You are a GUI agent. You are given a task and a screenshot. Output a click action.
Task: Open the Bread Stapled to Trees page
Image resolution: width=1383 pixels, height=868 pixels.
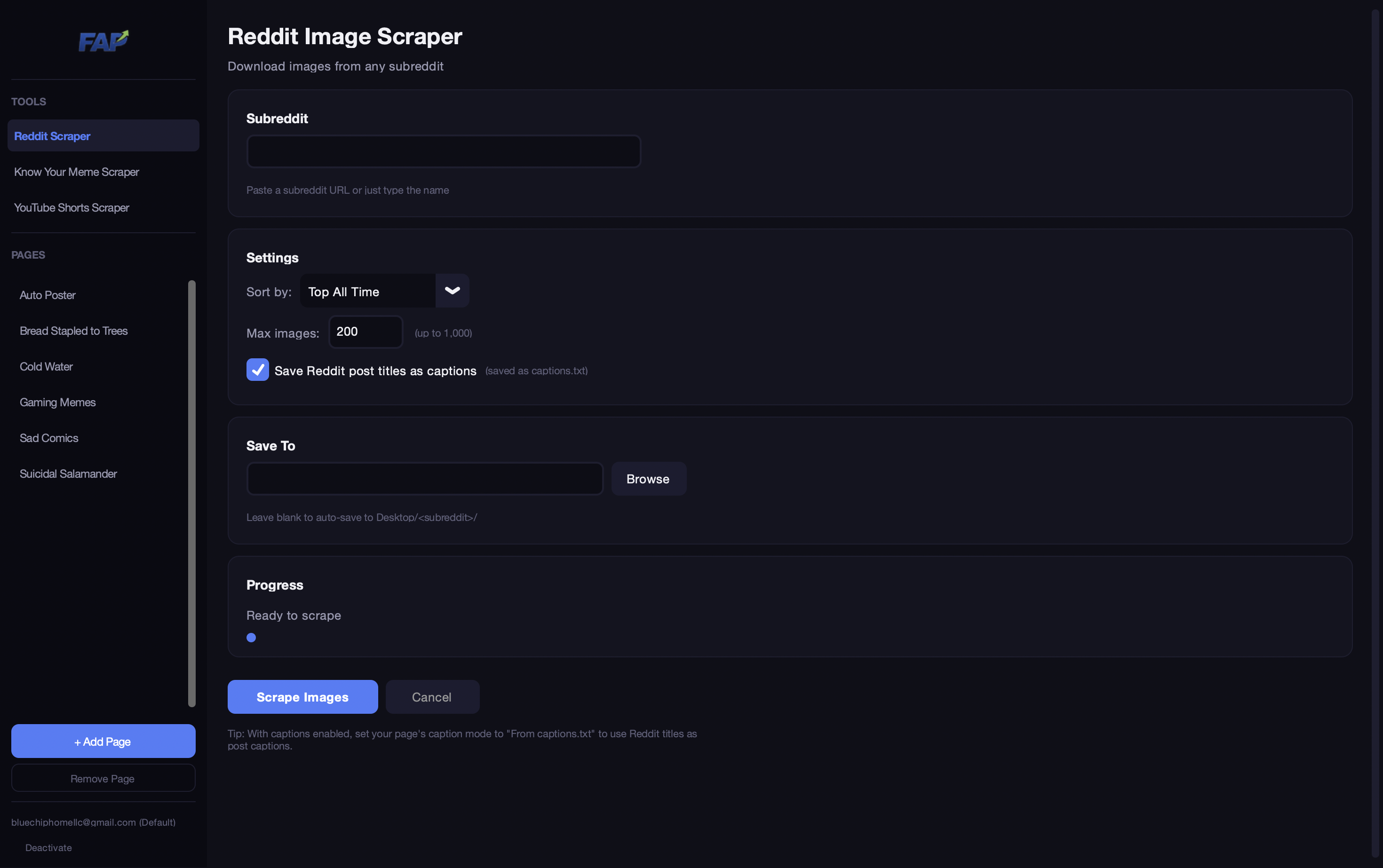(73, 331)
